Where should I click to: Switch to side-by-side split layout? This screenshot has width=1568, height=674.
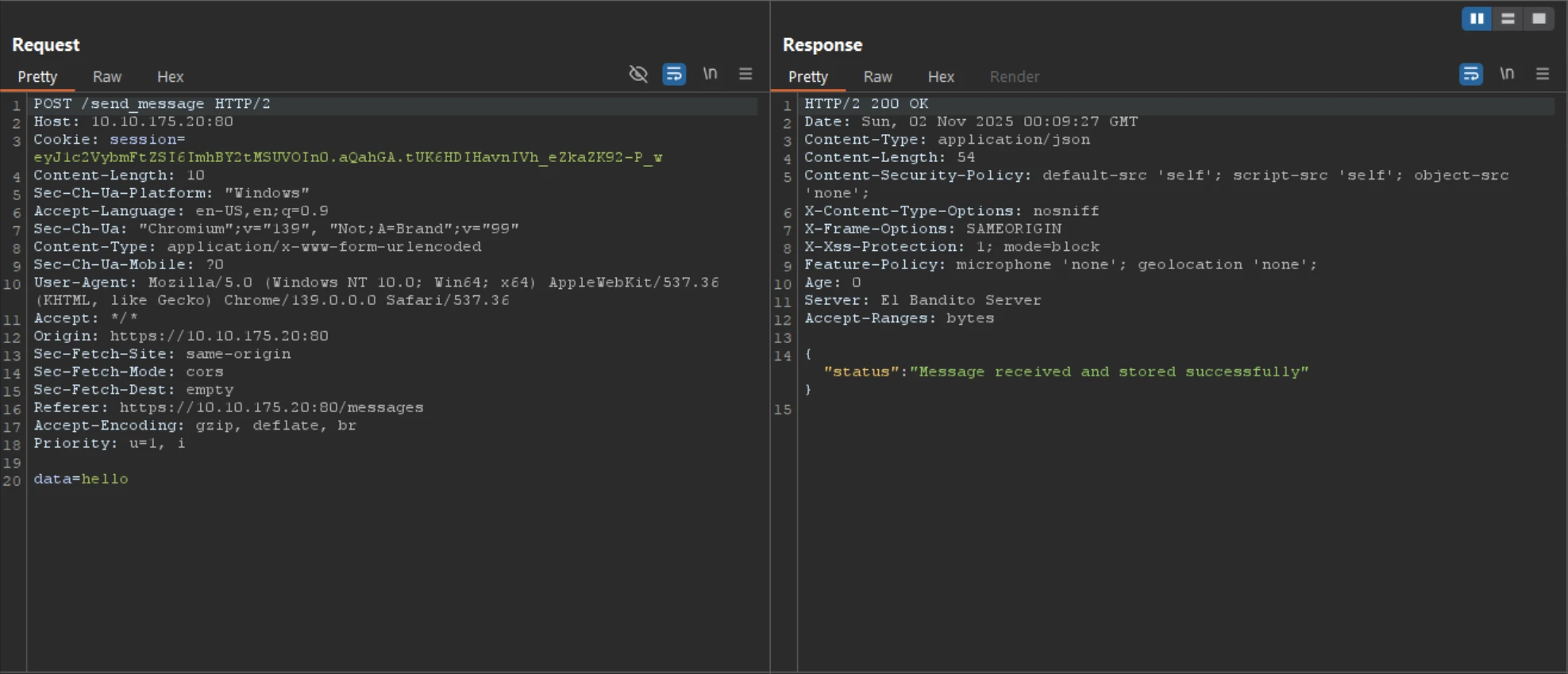1476,18
